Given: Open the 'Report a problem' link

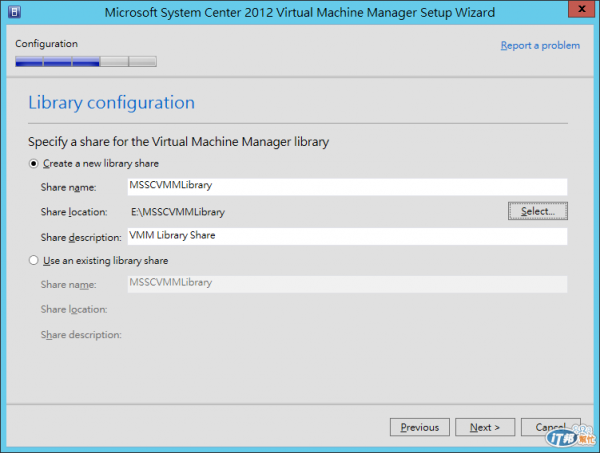Looking at the screenshot, I should [x=540, y=45].
